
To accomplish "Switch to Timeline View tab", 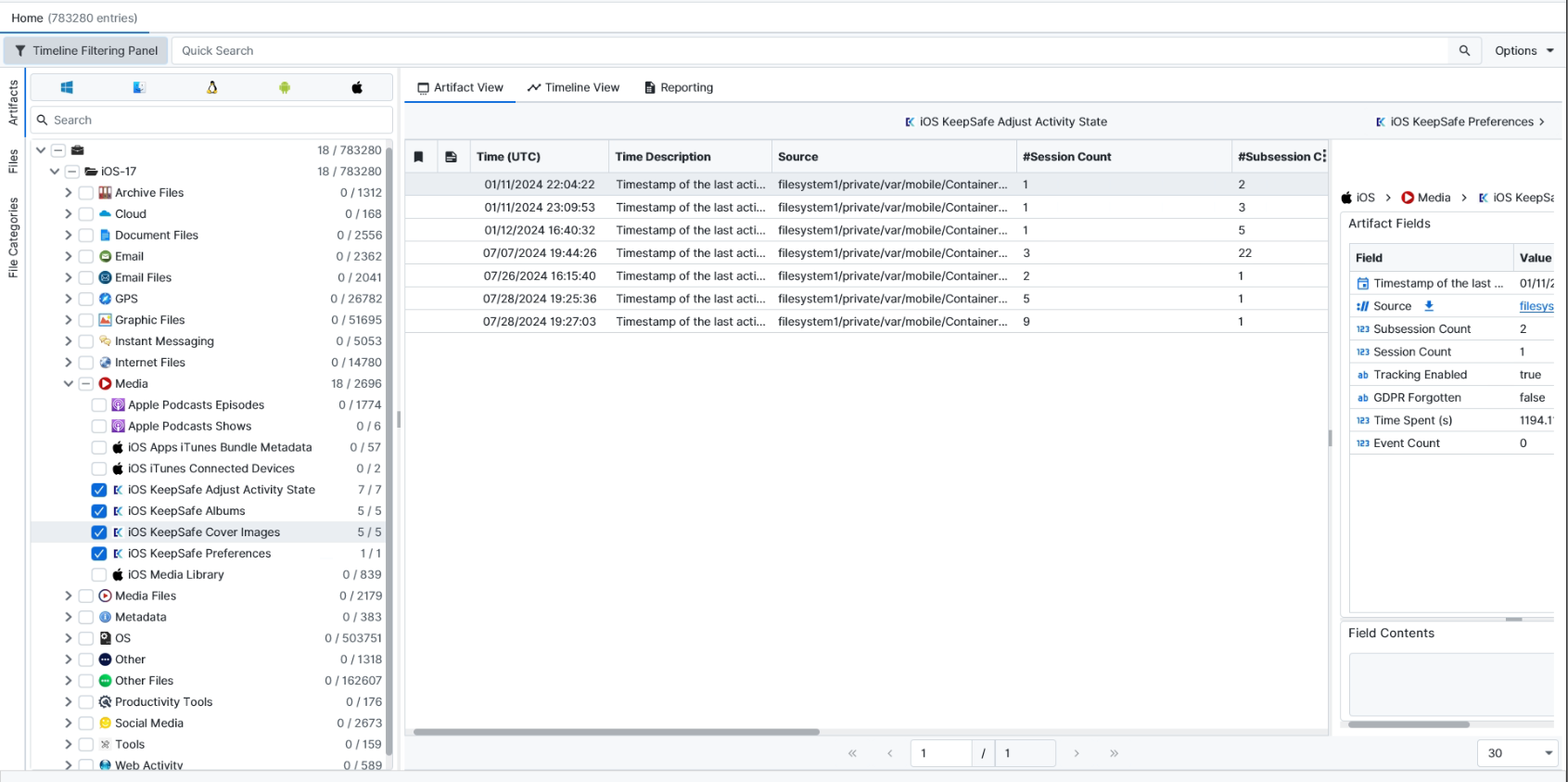I will 573,87.
